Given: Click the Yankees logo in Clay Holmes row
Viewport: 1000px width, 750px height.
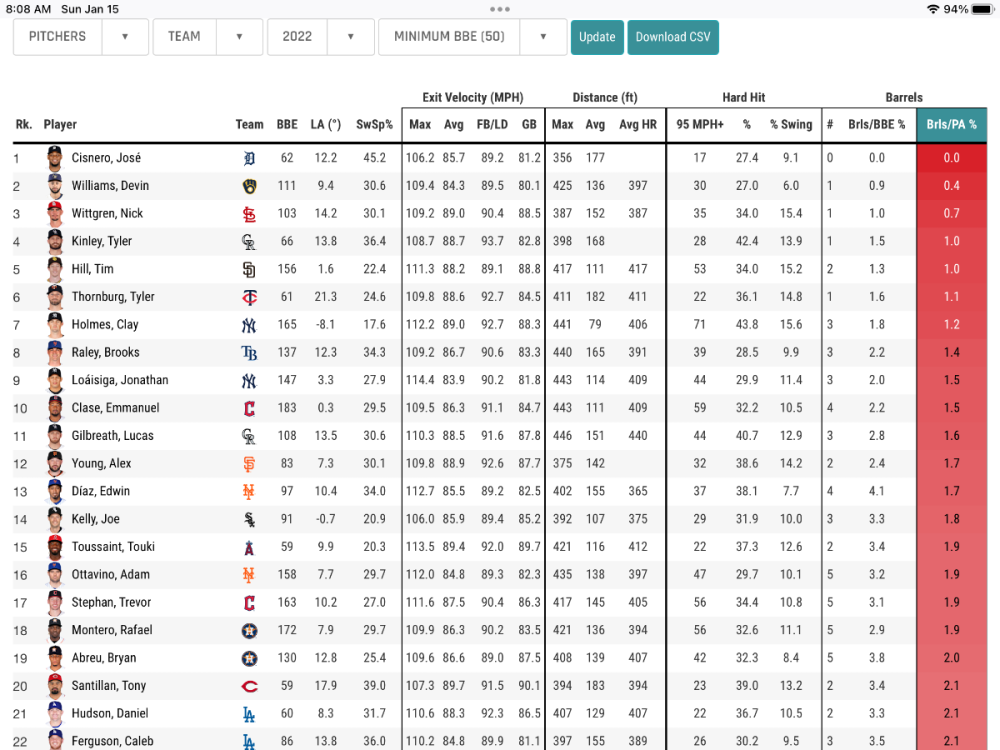Looking at the screenshot, I should click(x=249, y=325).
